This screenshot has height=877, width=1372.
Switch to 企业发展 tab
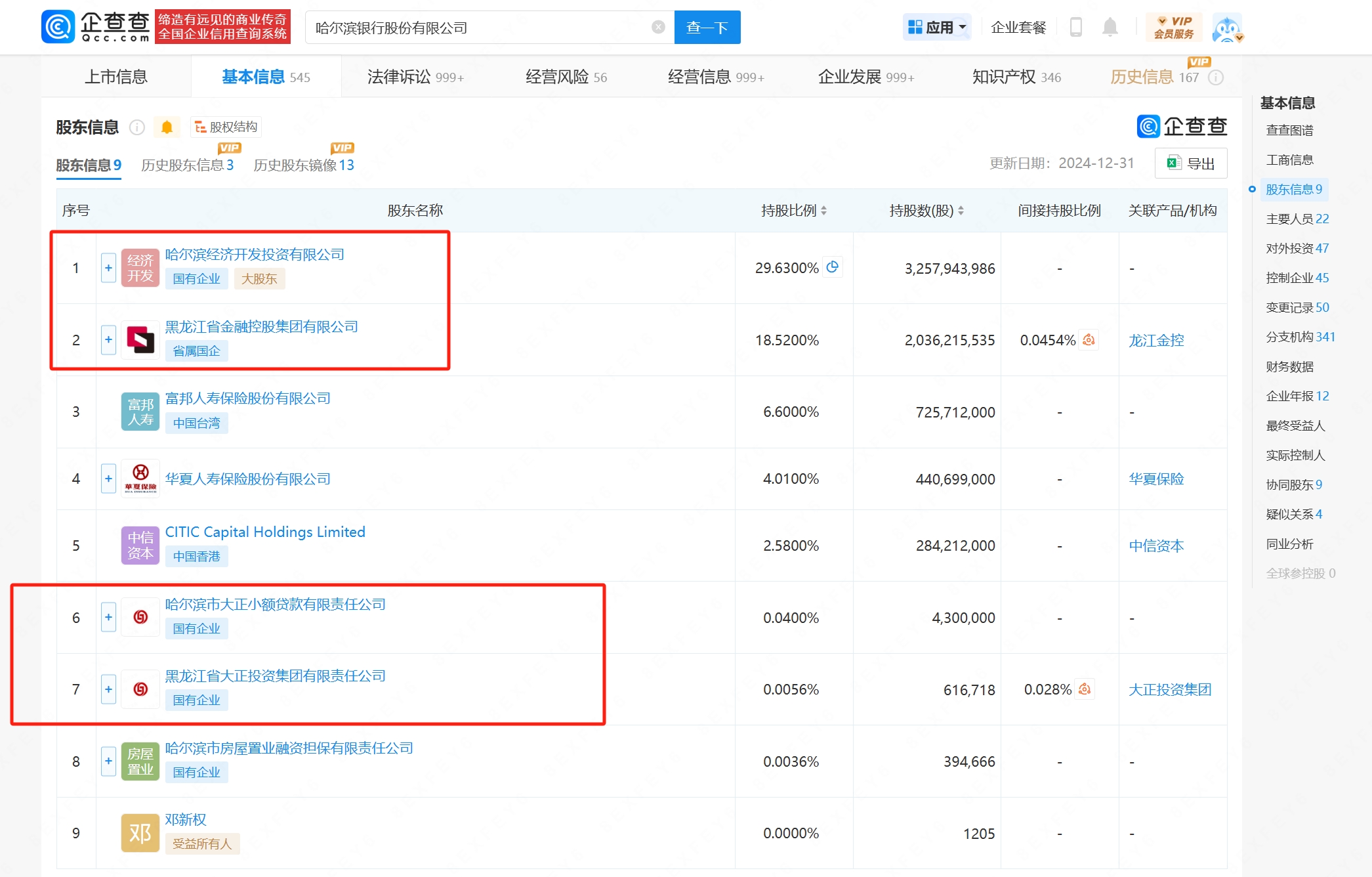click(866, 77)
